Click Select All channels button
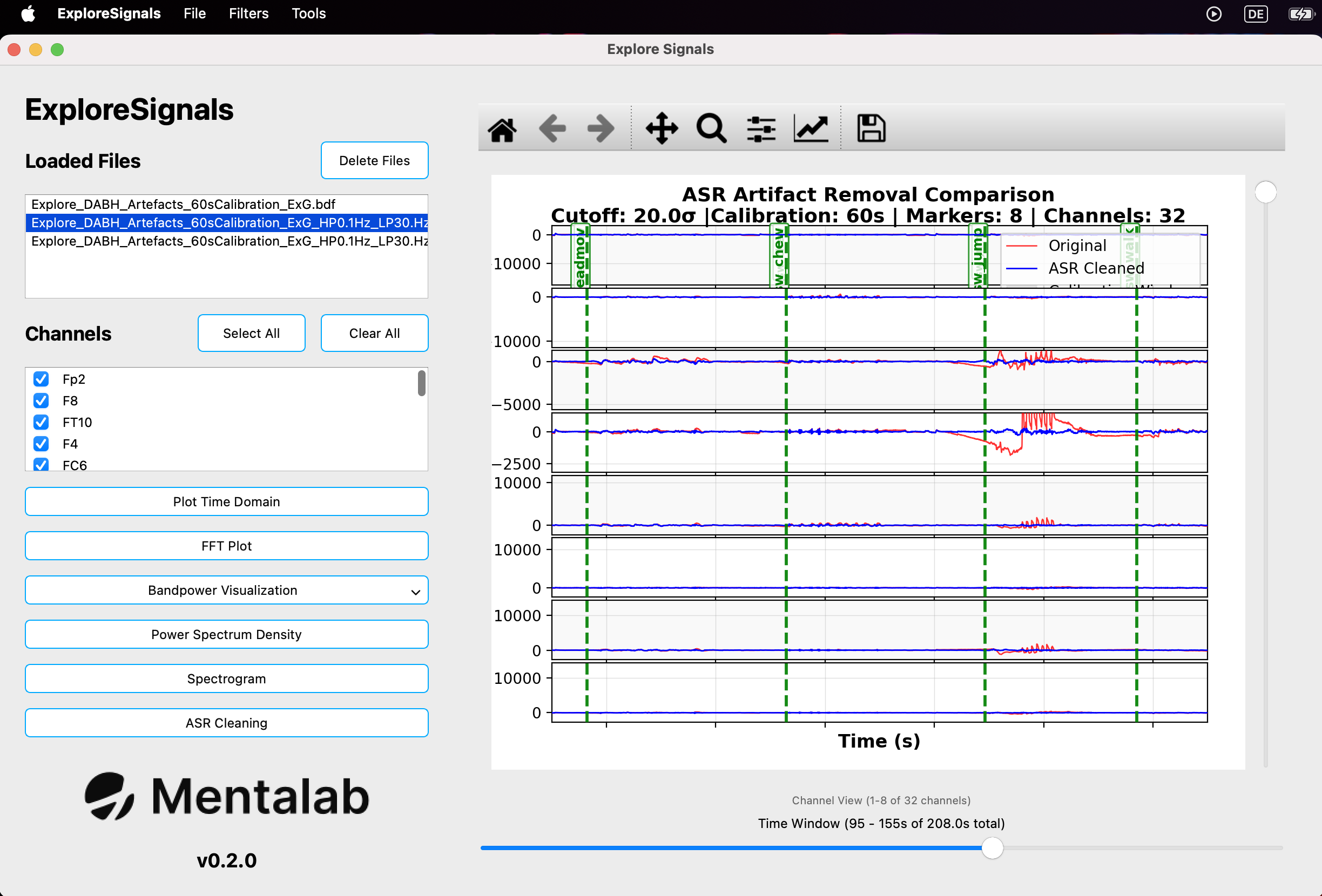The image size is (1322, 896). coord(252,333)
